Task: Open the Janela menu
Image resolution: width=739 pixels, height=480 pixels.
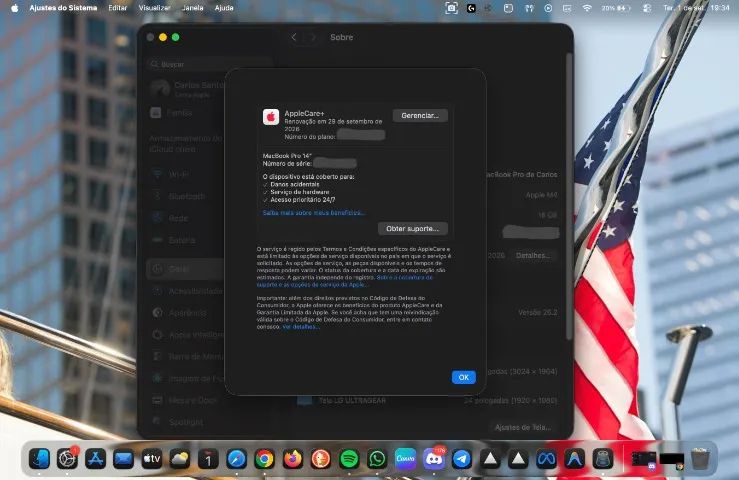Action: (x=193, y=8)
